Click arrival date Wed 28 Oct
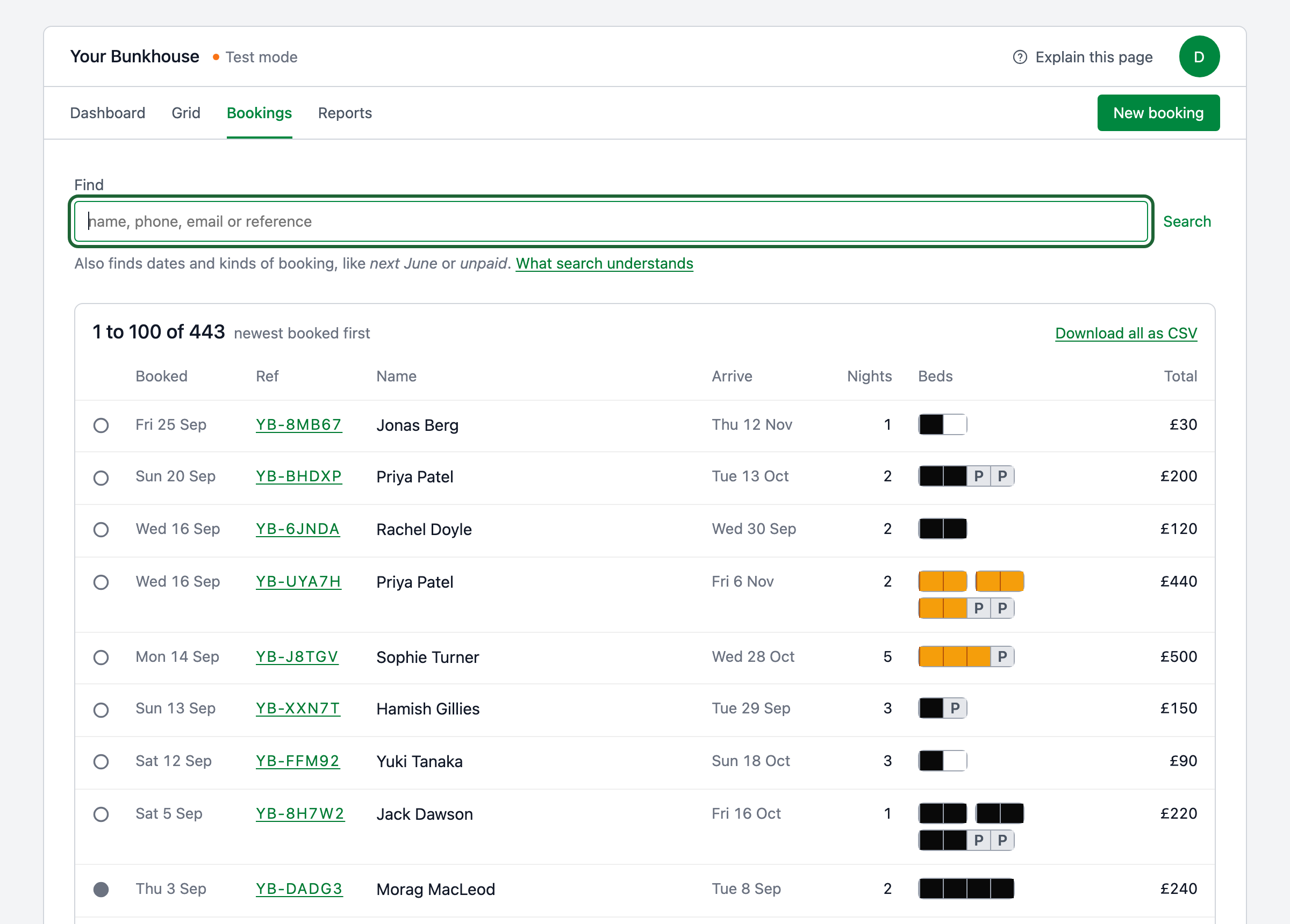Image resolution: width=1290 pixels, height=924 pixels. [x=752, y=657]
